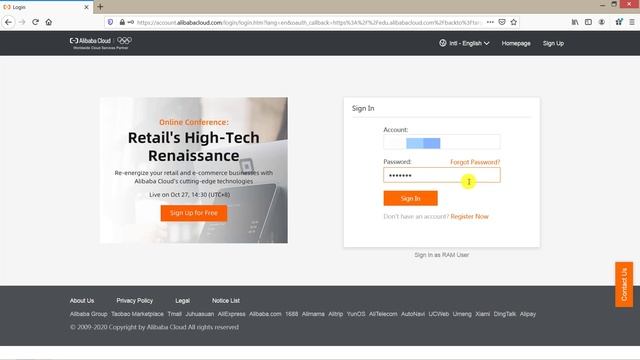Click the Forgot Password link
The height and width of the screenshot is (360, 640).
pos(475,162)
